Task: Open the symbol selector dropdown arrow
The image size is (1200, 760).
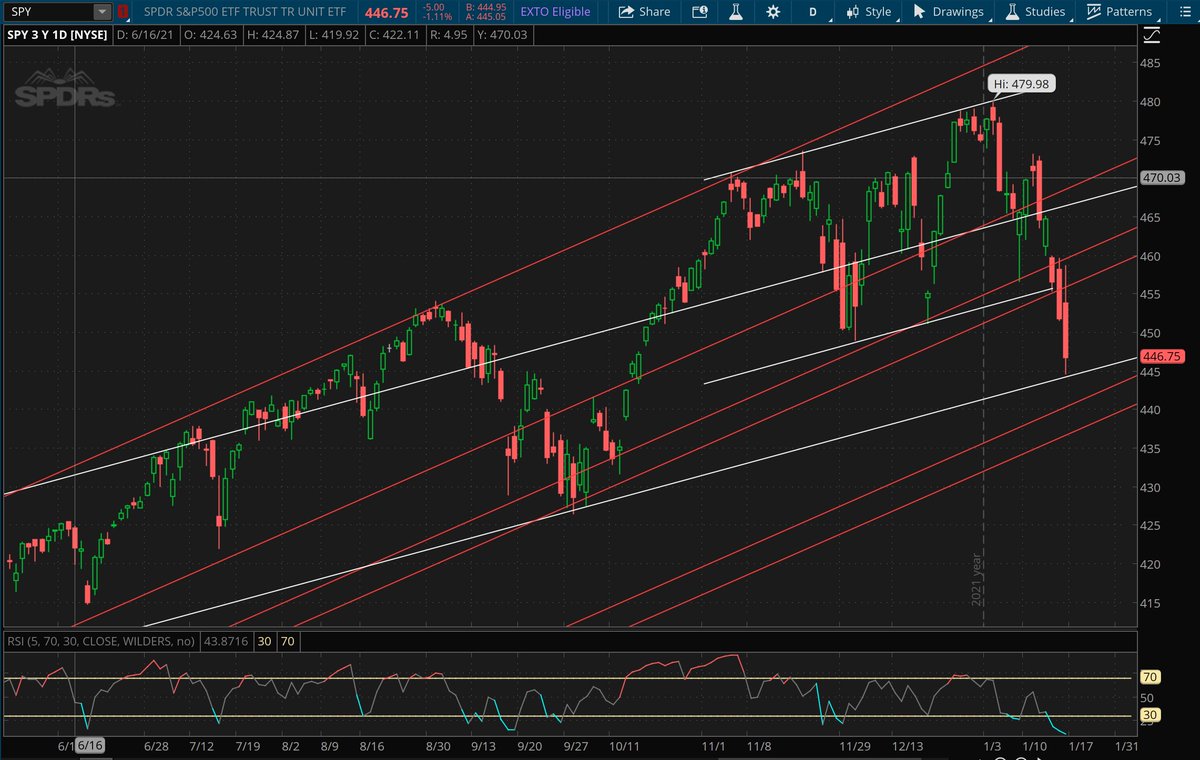Action: pyautogui.click(x=103, y=13)
